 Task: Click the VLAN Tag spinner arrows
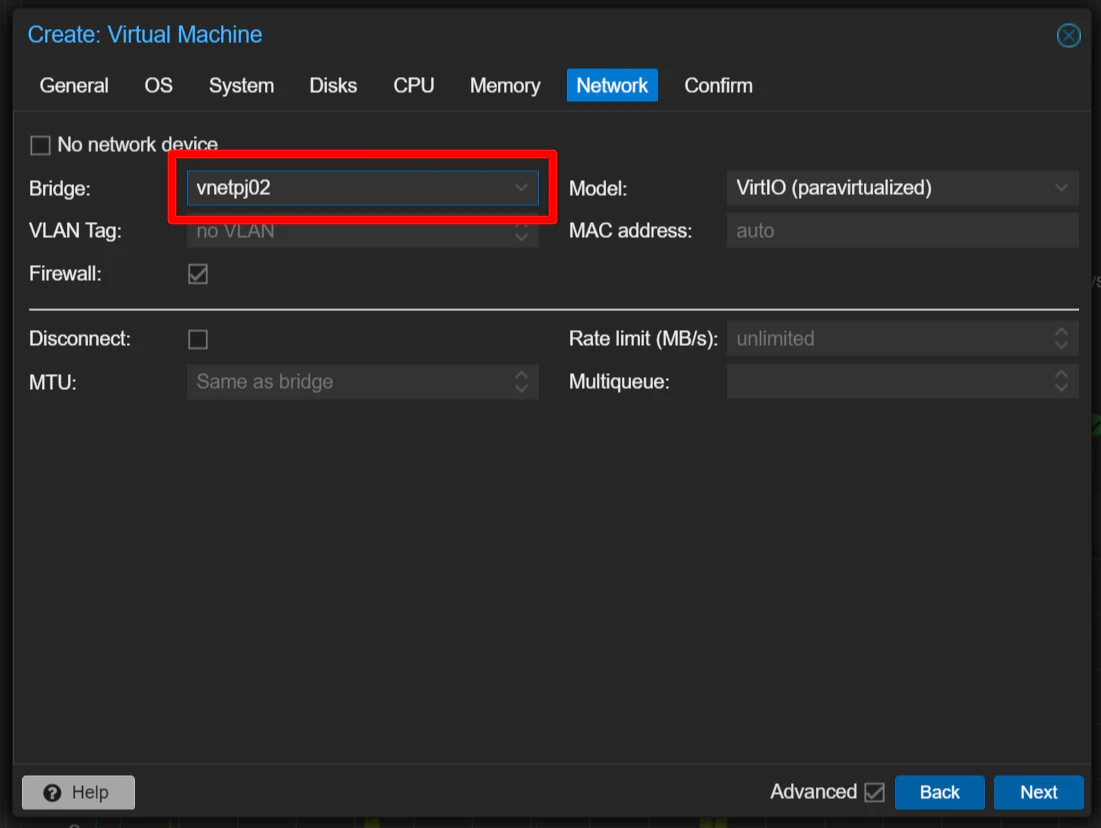click(x=521, y=231)
